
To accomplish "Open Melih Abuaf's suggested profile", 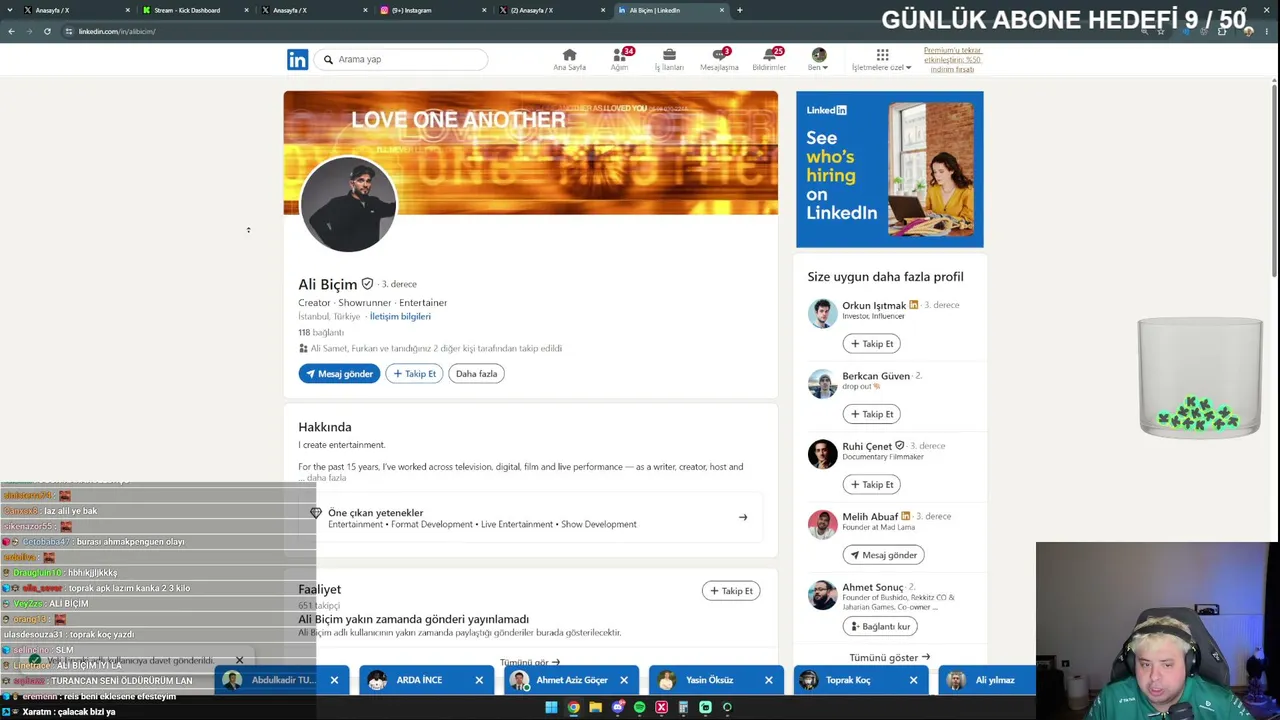I will 870,517.
